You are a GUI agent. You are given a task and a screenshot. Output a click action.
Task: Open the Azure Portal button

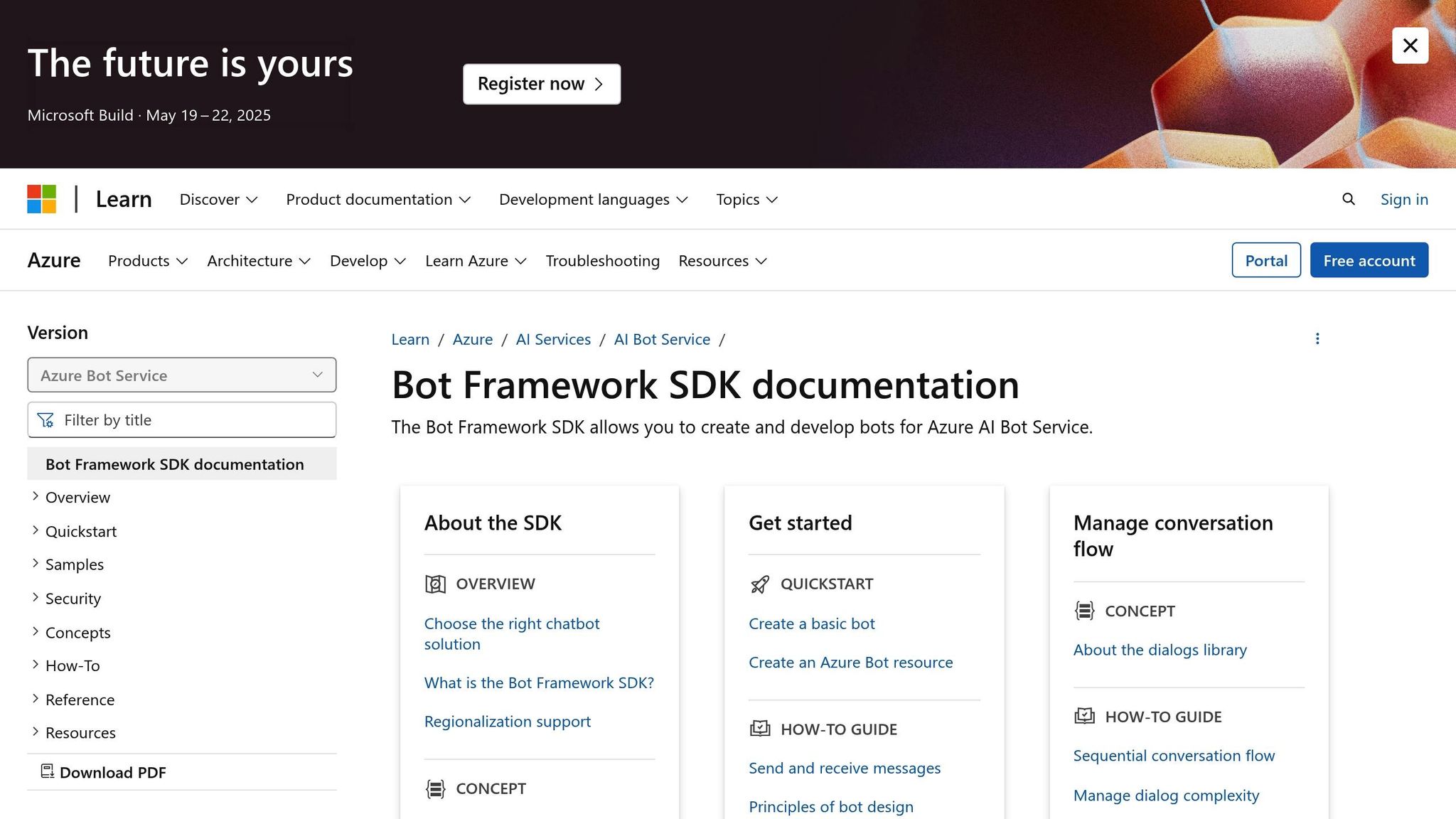(1266, 260)
